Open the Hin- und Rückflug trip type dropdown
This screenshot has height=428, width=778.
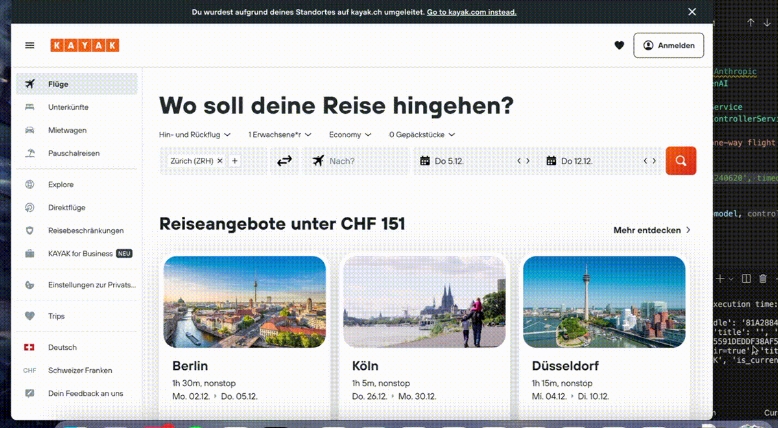pos(194,134)
